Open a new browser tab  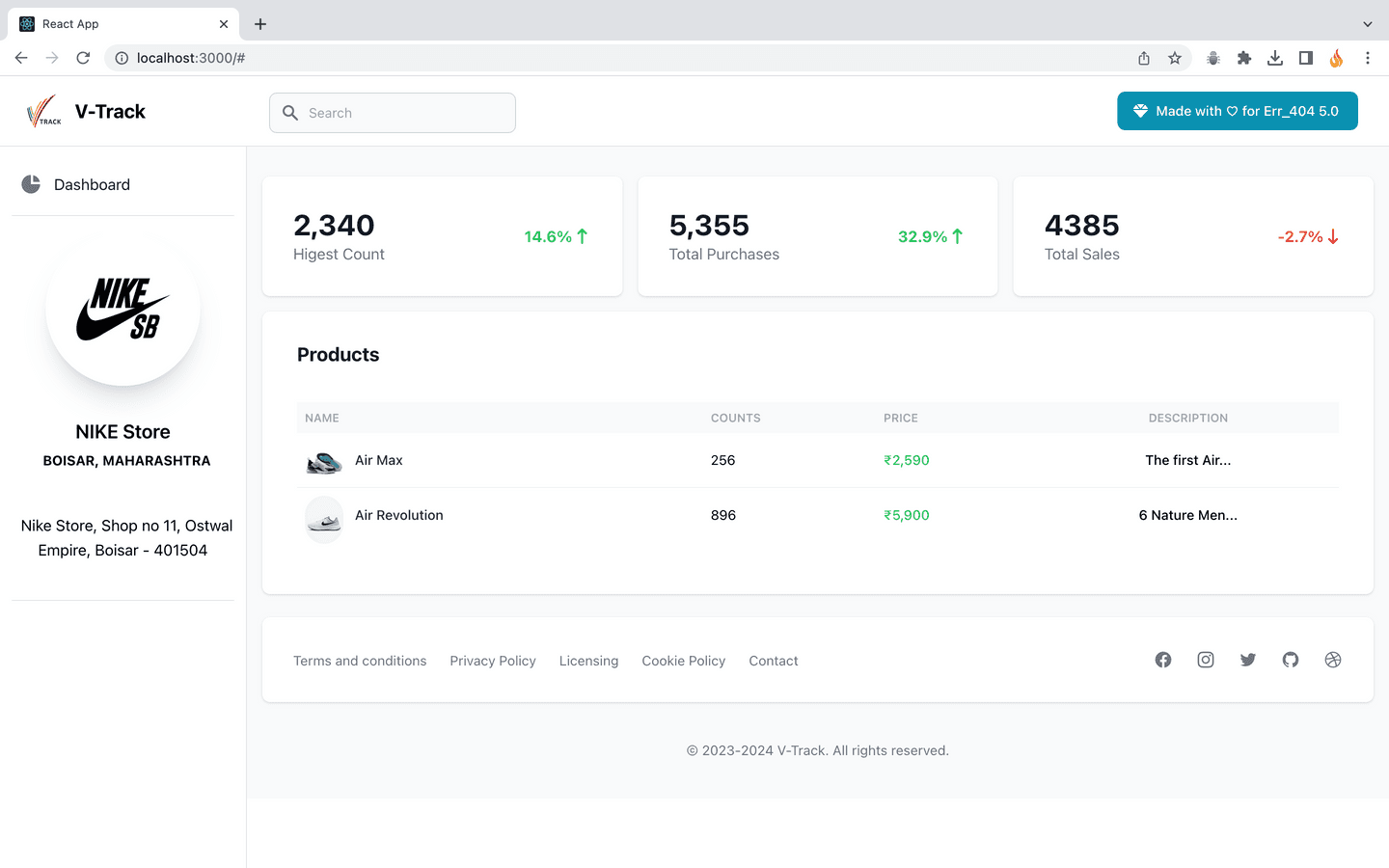[260, 24]
